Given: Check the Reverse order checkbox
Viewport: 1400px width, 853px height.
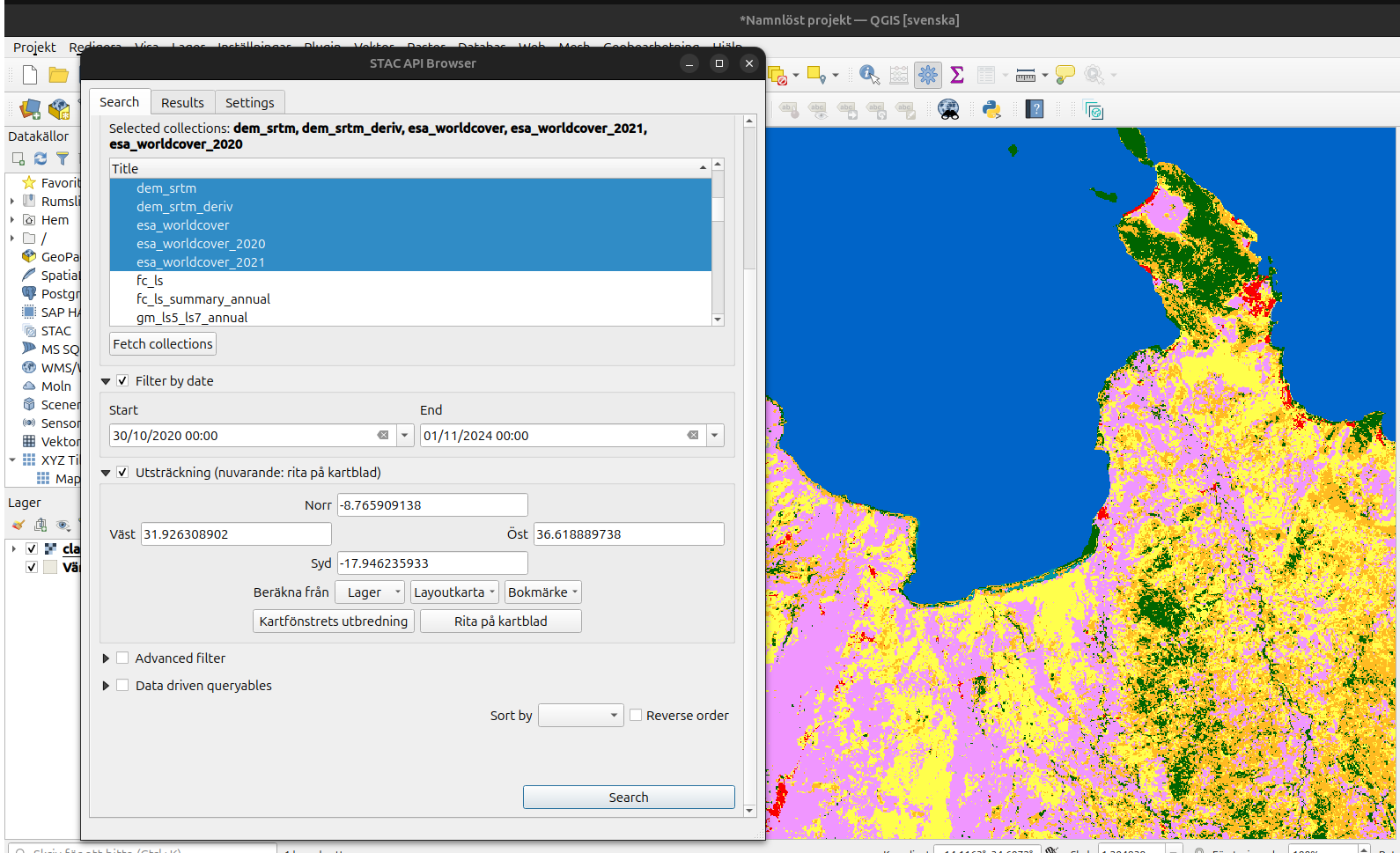Looking at the screenshot, I should click(x=636, y=716).
